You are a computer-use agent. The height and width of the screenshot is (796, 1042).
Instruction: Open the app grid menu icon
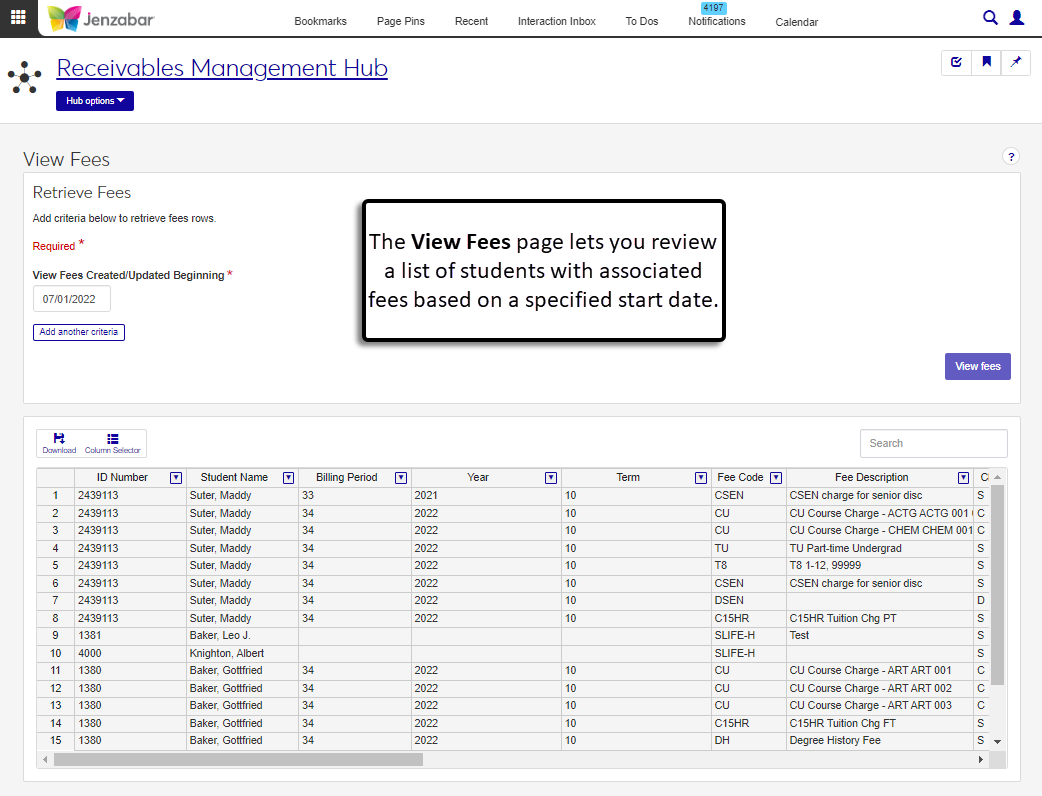click(x=18, y=17)
